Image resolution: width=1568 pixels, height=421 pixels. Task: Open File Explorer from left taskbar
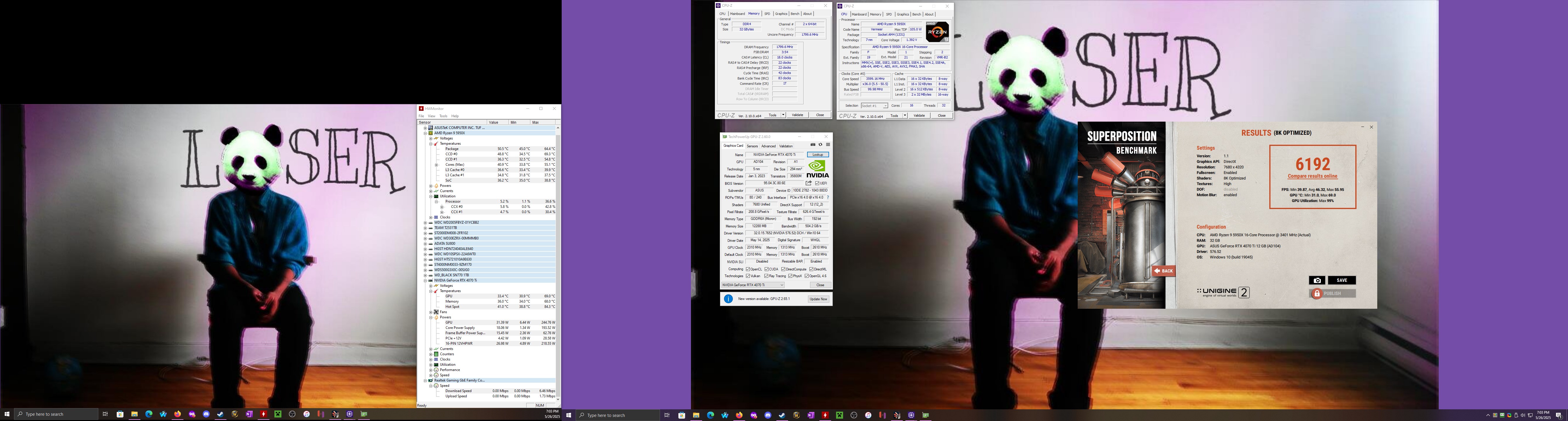[x=135, y=414]
